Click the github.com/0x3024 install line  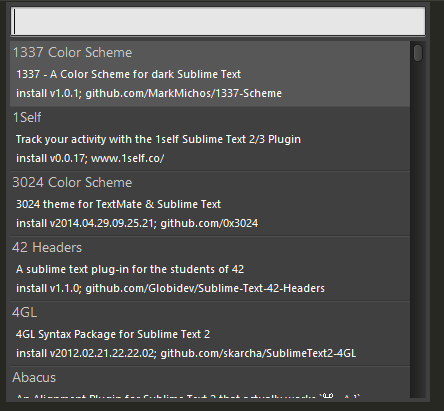point(137,223)
